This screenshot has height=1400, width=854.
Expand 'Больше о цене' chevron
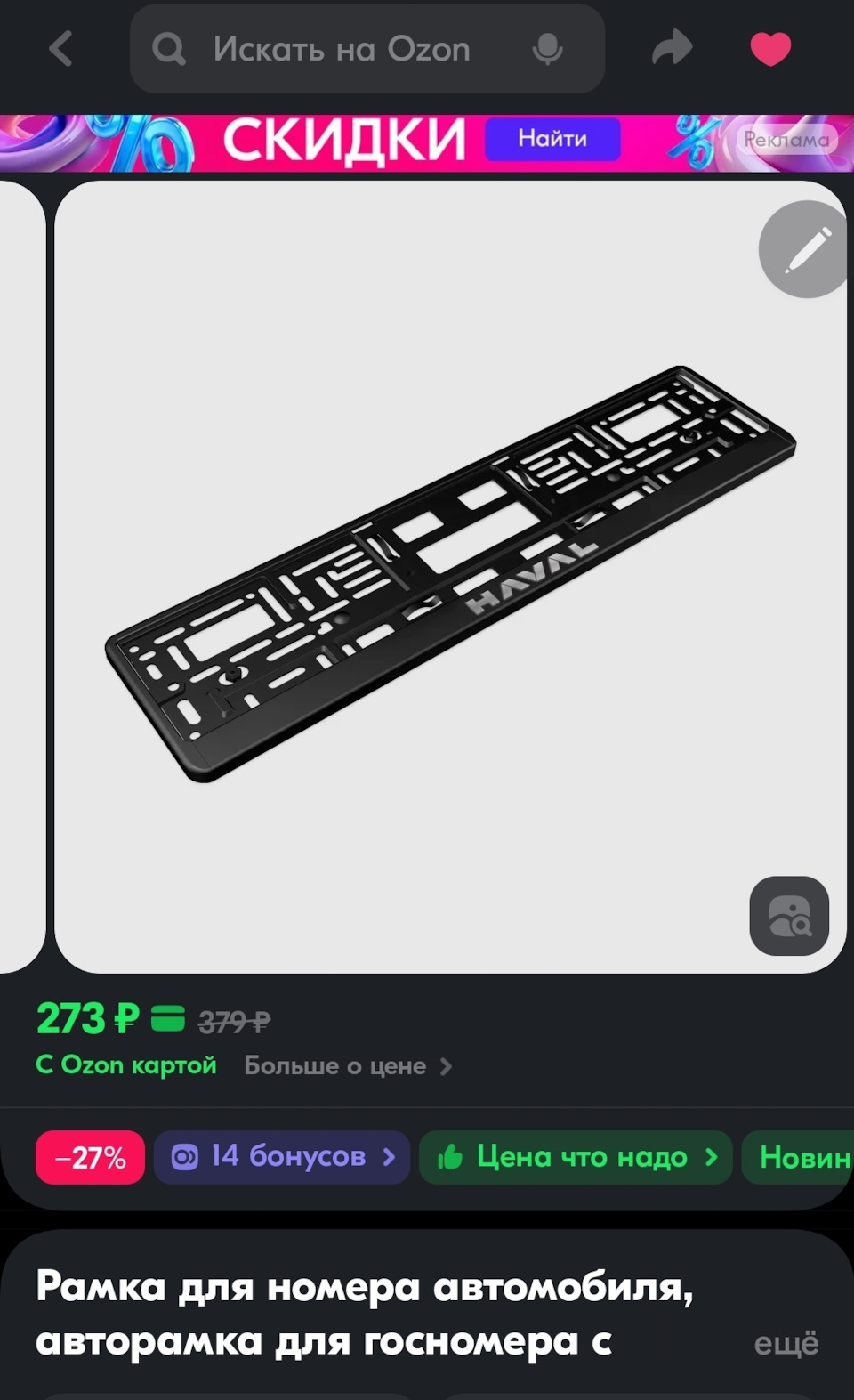coord(447,1066)
